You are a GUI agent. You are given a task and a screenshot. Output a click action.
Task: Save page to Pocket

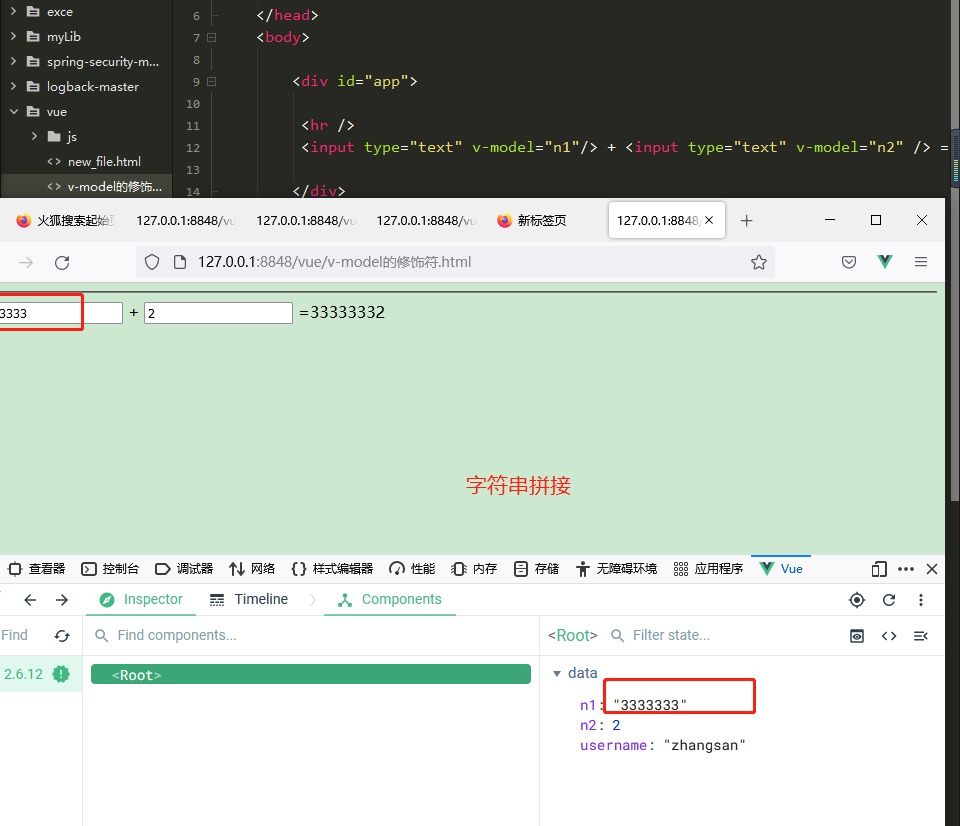(849, 263)
